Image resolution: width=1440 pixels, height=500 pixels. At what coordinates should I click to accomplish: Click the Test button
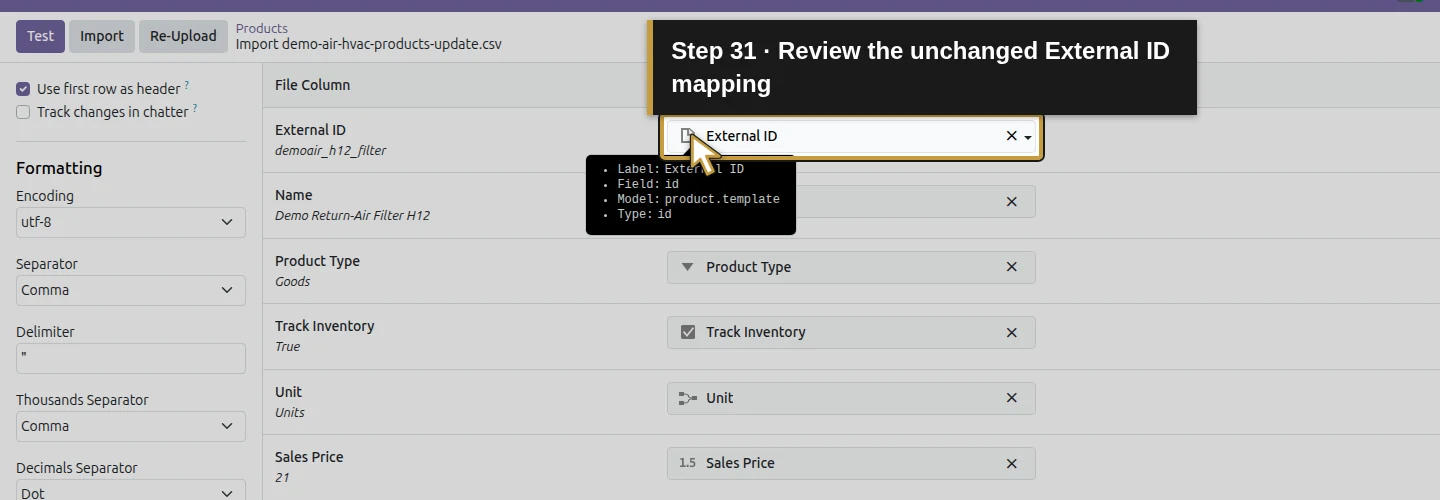coord(40,36)
